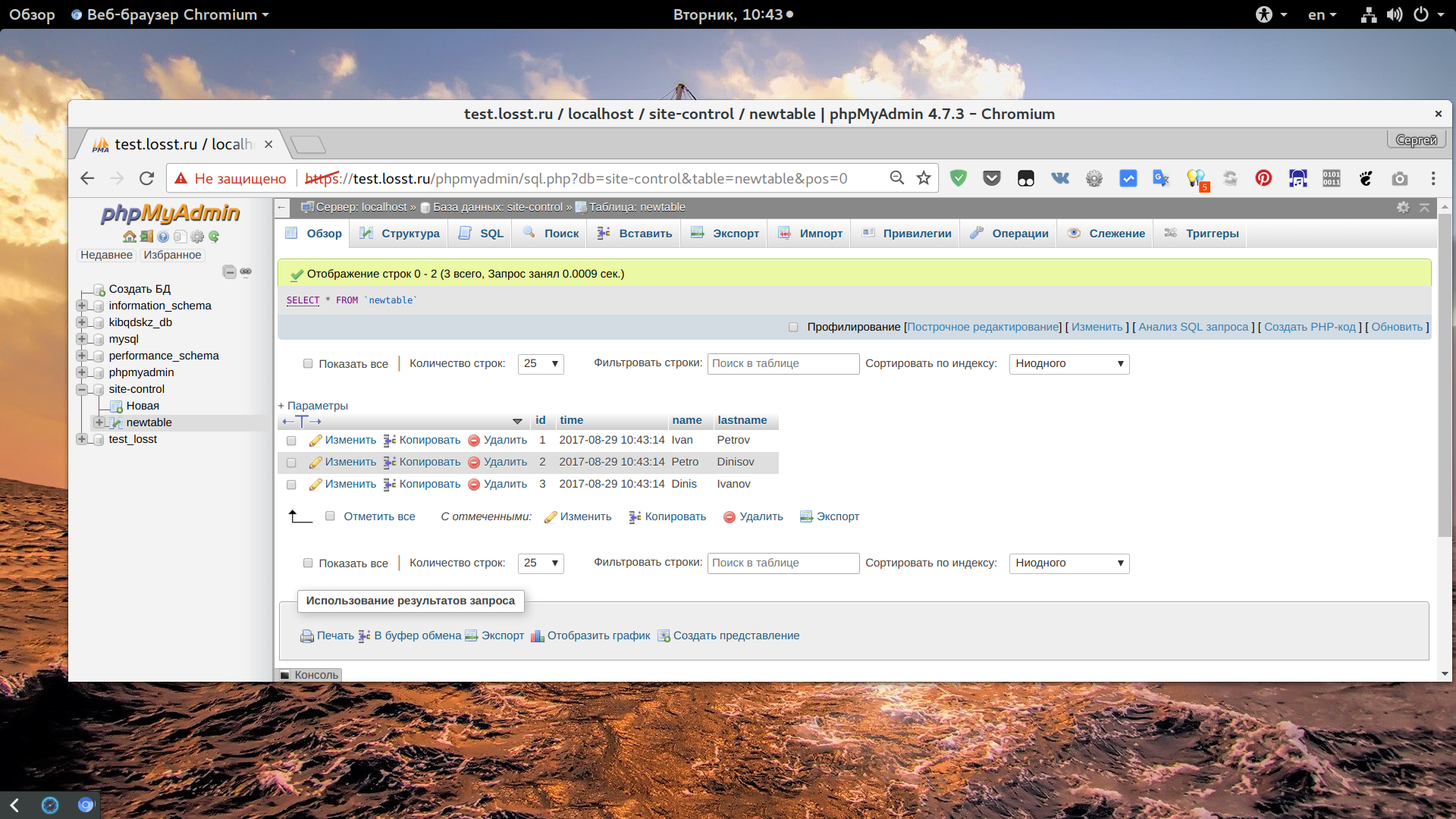
Task: Select row checkbox for Dinis Ivanov
Action: point(291,485)
